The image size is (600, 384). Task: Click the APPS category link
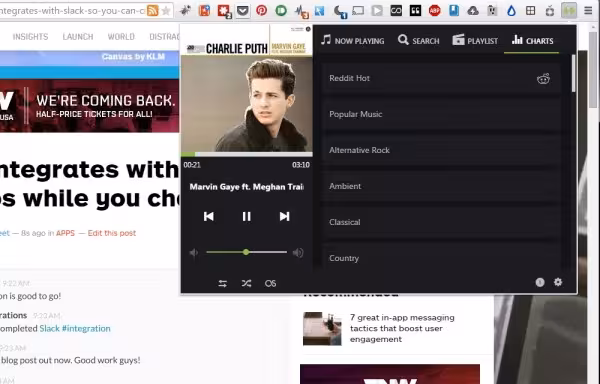point(65,233)
